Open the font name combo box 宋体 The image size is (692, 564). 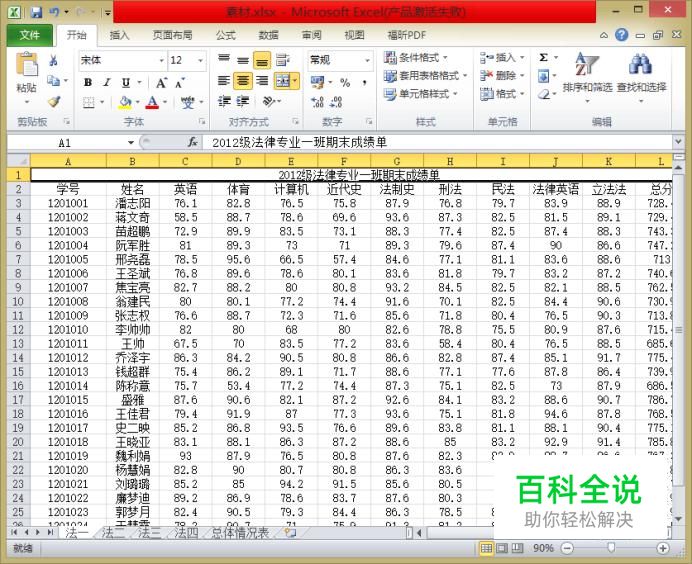122,60
